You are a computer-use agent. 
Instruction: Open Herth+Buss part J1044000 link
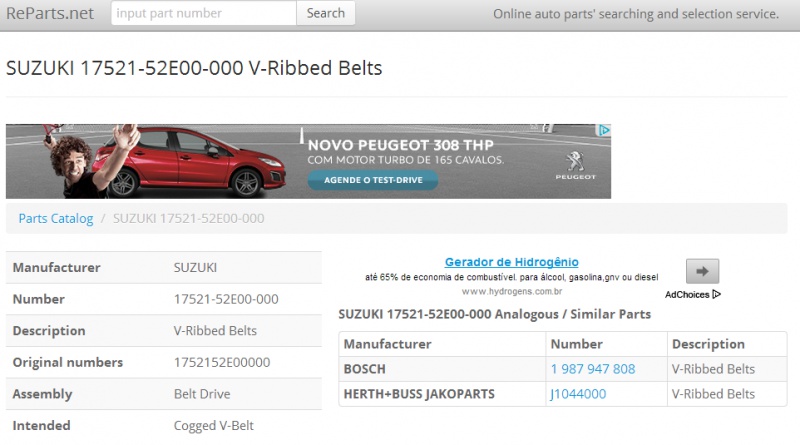tap(578, 394)
